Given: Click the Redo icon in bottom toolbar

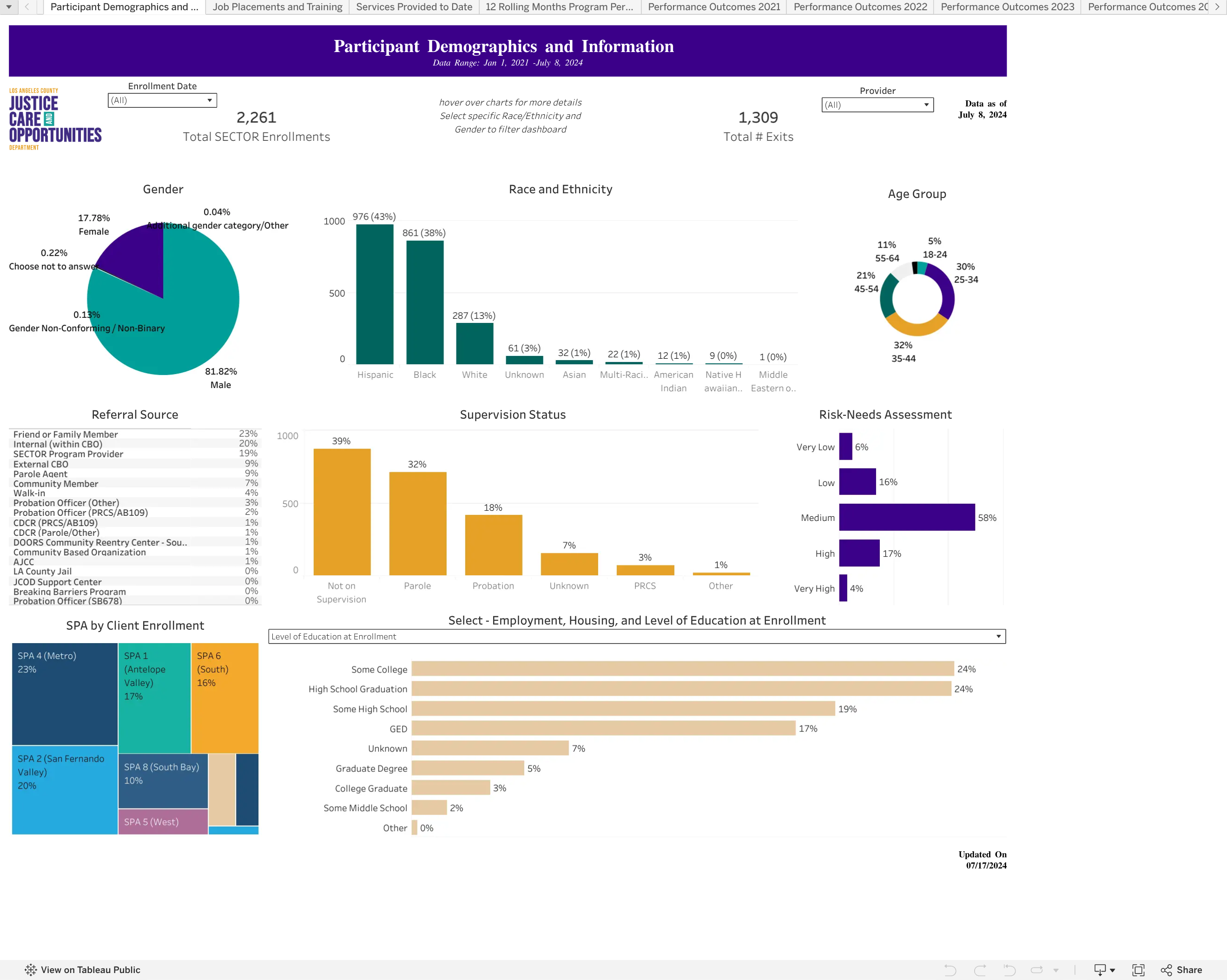Looking at the screenshot, I should 979,970.
